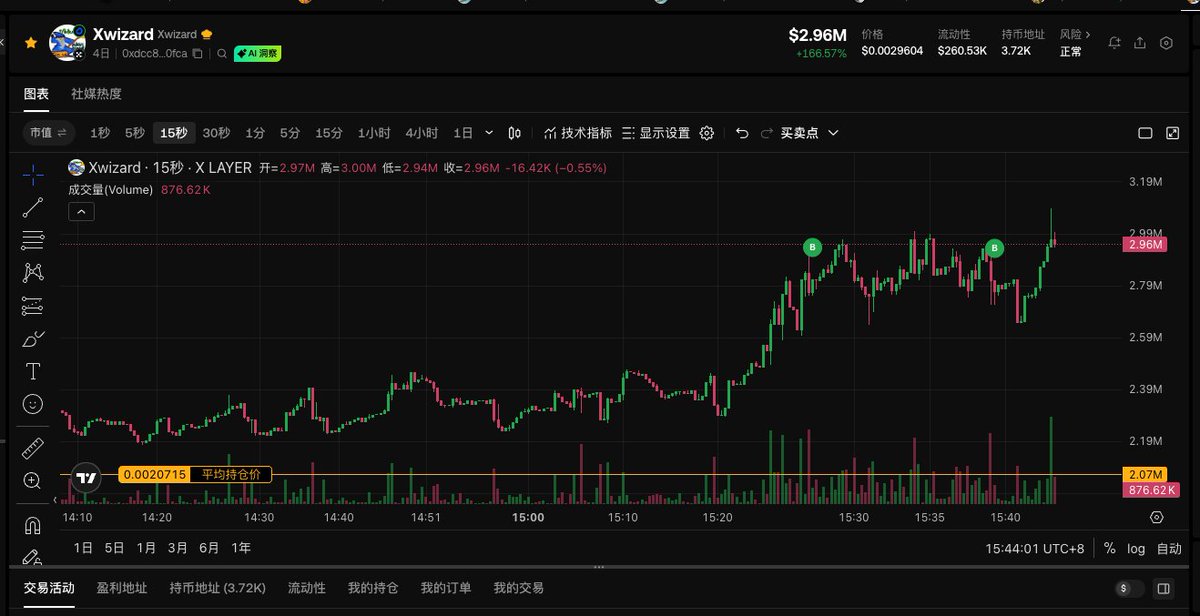Toggle percent % scale
Image resolution: width=1200 pixels, height=616 pixels.
[1109, 548]
